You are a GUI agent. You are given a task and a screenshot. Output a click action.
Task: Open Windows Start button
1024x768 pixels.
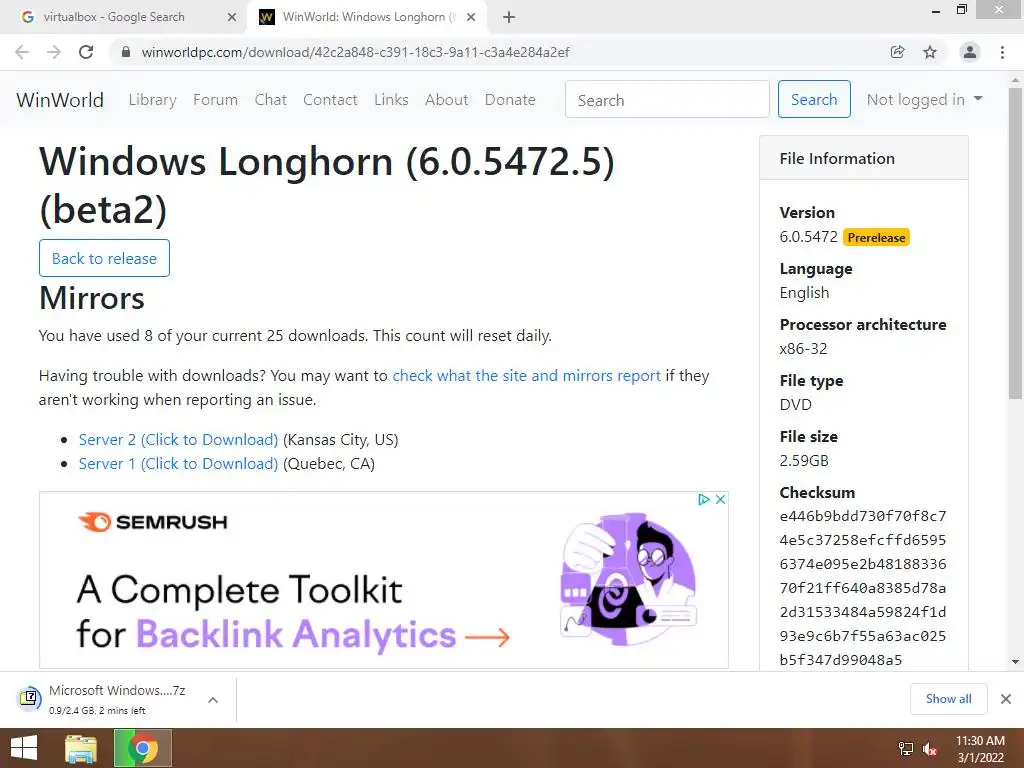(24, 748)
